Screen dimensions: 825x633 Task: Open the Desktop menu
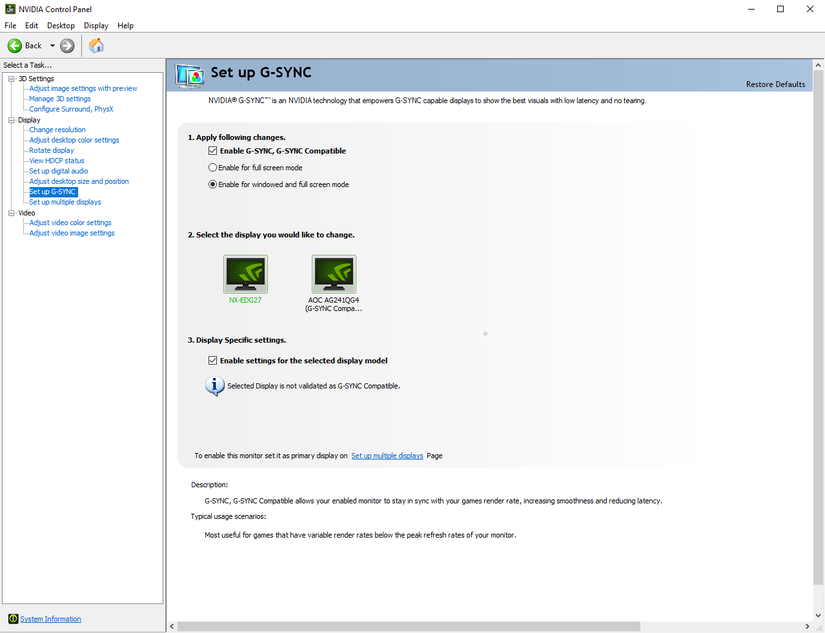pos(60,25)
